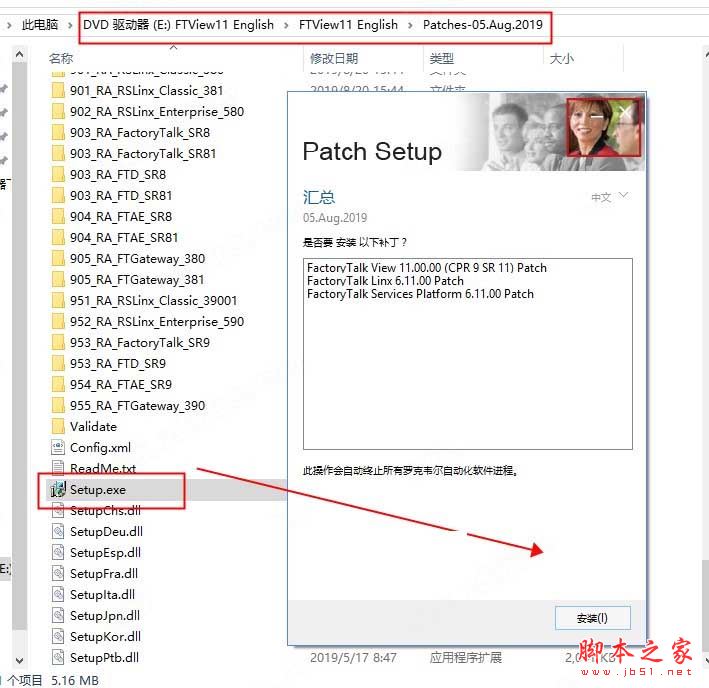
Task: Go to Patches-05.Aug.2019 breadcrumb segment
Action: pos(482,25)
